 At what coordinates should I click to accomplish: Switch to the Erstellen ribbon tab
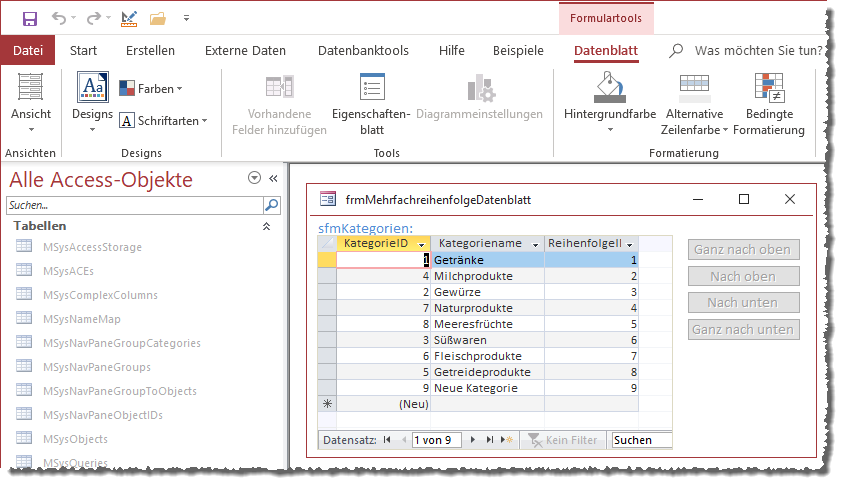[x=150, y=51]
